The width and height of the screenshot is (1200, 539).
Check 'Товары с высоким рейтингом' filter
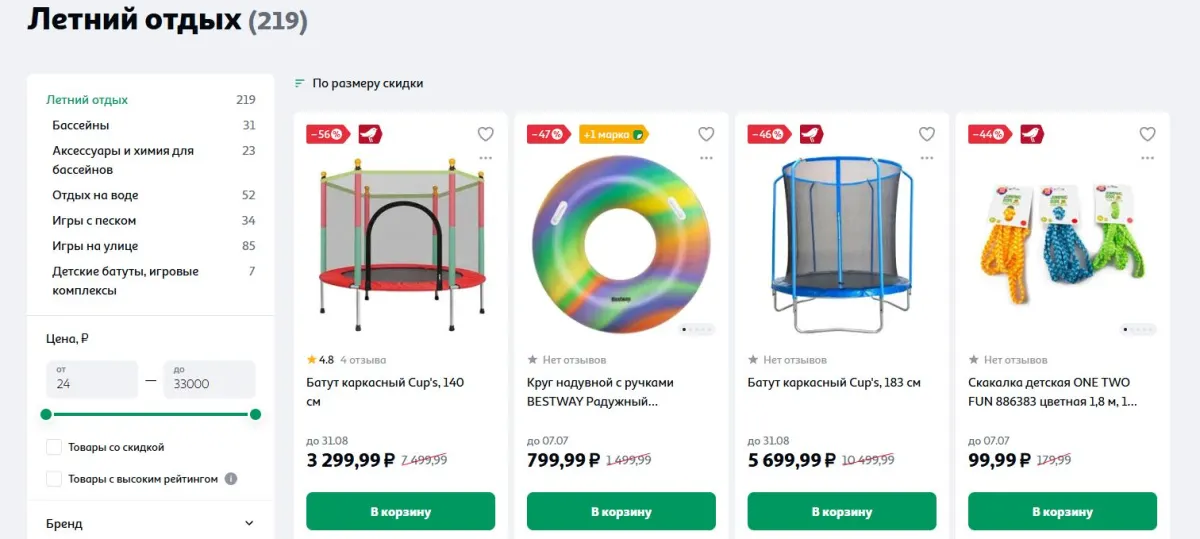(x=54, y=479)
